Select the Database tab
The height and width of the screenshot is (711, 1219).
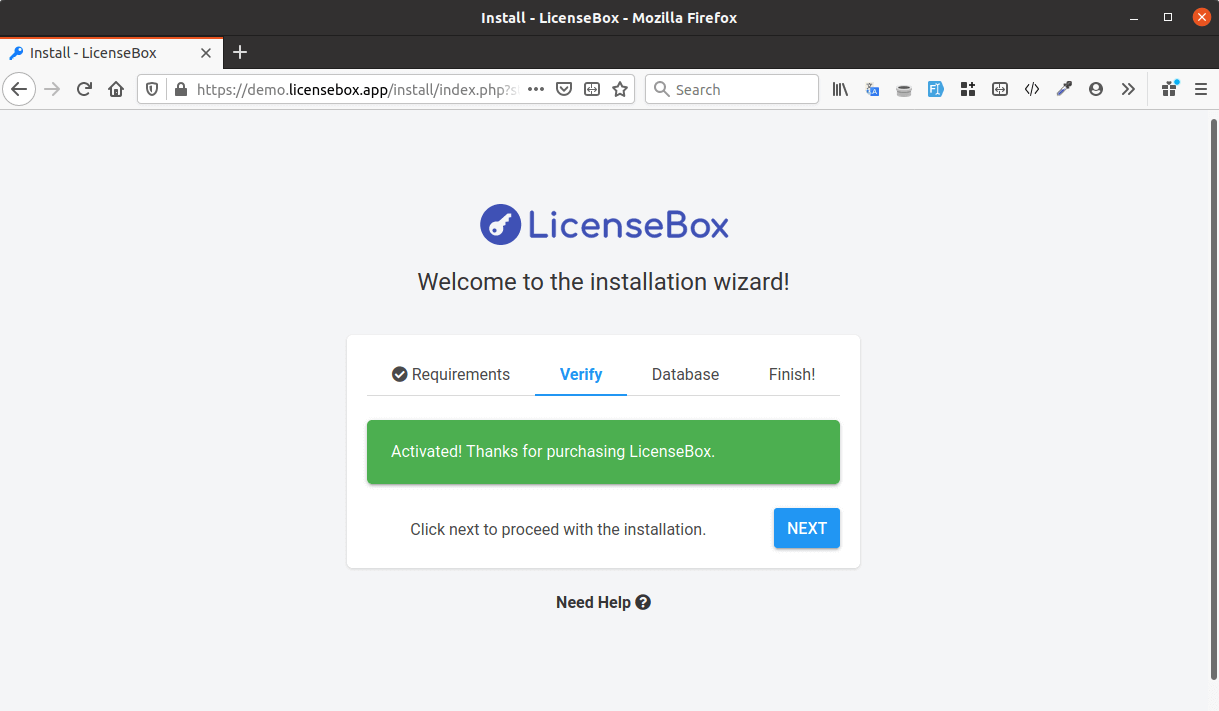click(x=685, y=374)
